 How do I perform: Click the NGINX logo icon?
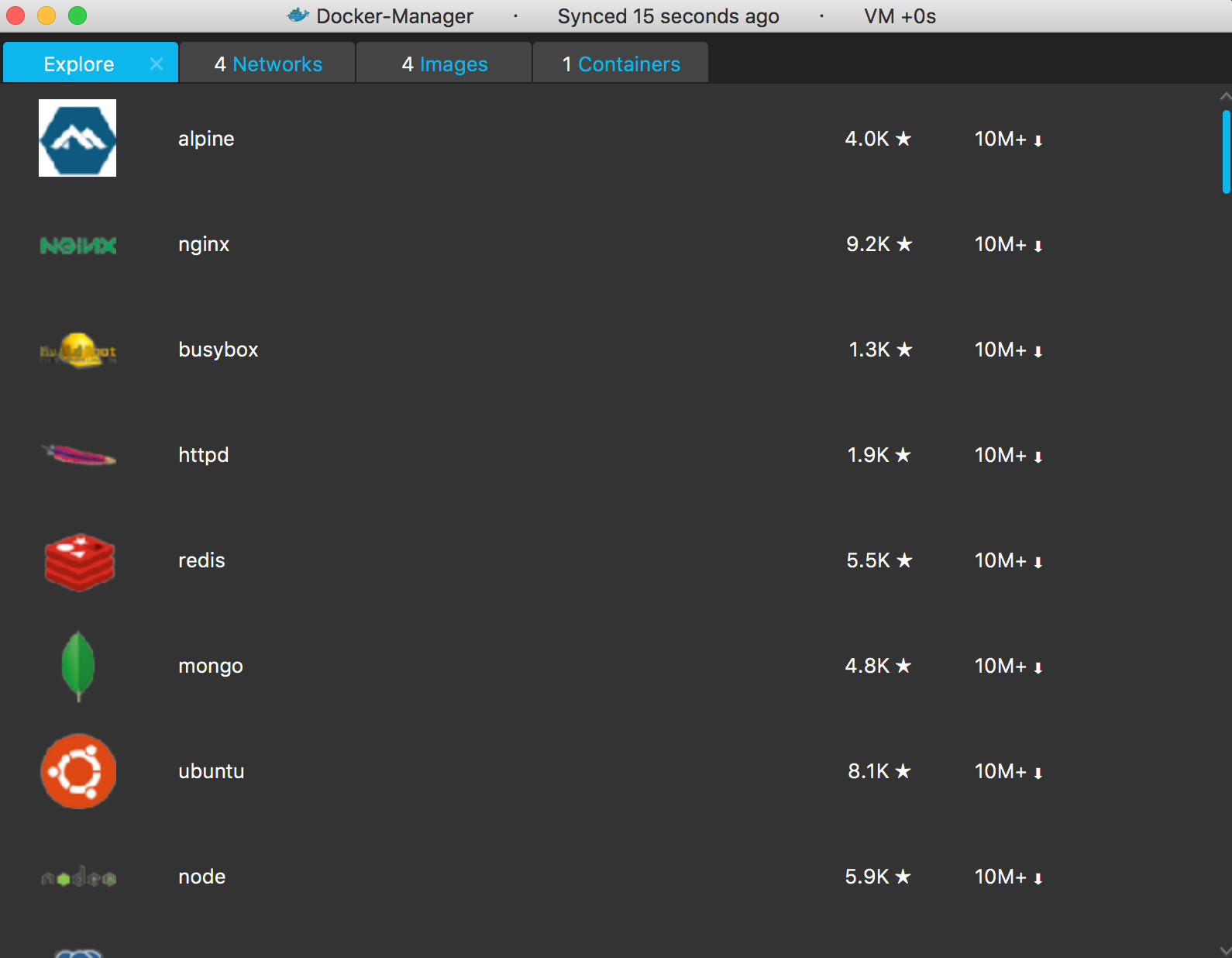click(77, 246)
